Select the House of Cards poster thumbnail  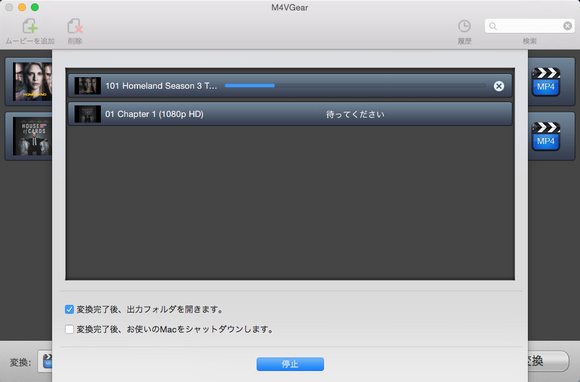point(32,136)
